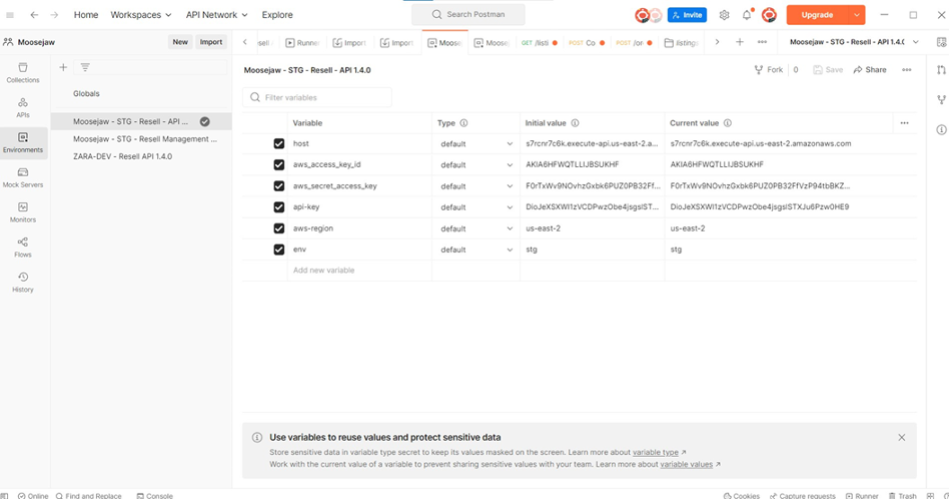Click the filter icon in sidebar

point(85,67)
